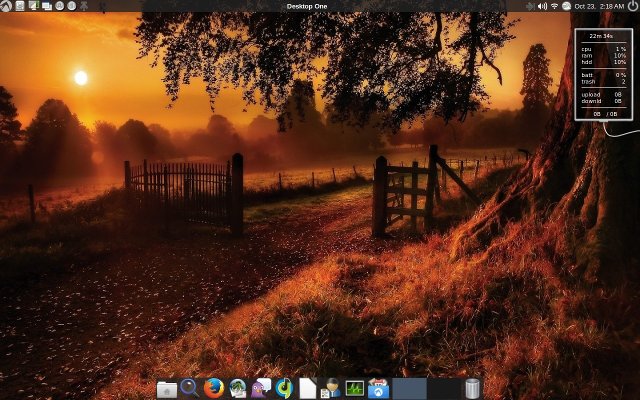Launch the magnifying glass search dock icon

click(x=190, y=388)
